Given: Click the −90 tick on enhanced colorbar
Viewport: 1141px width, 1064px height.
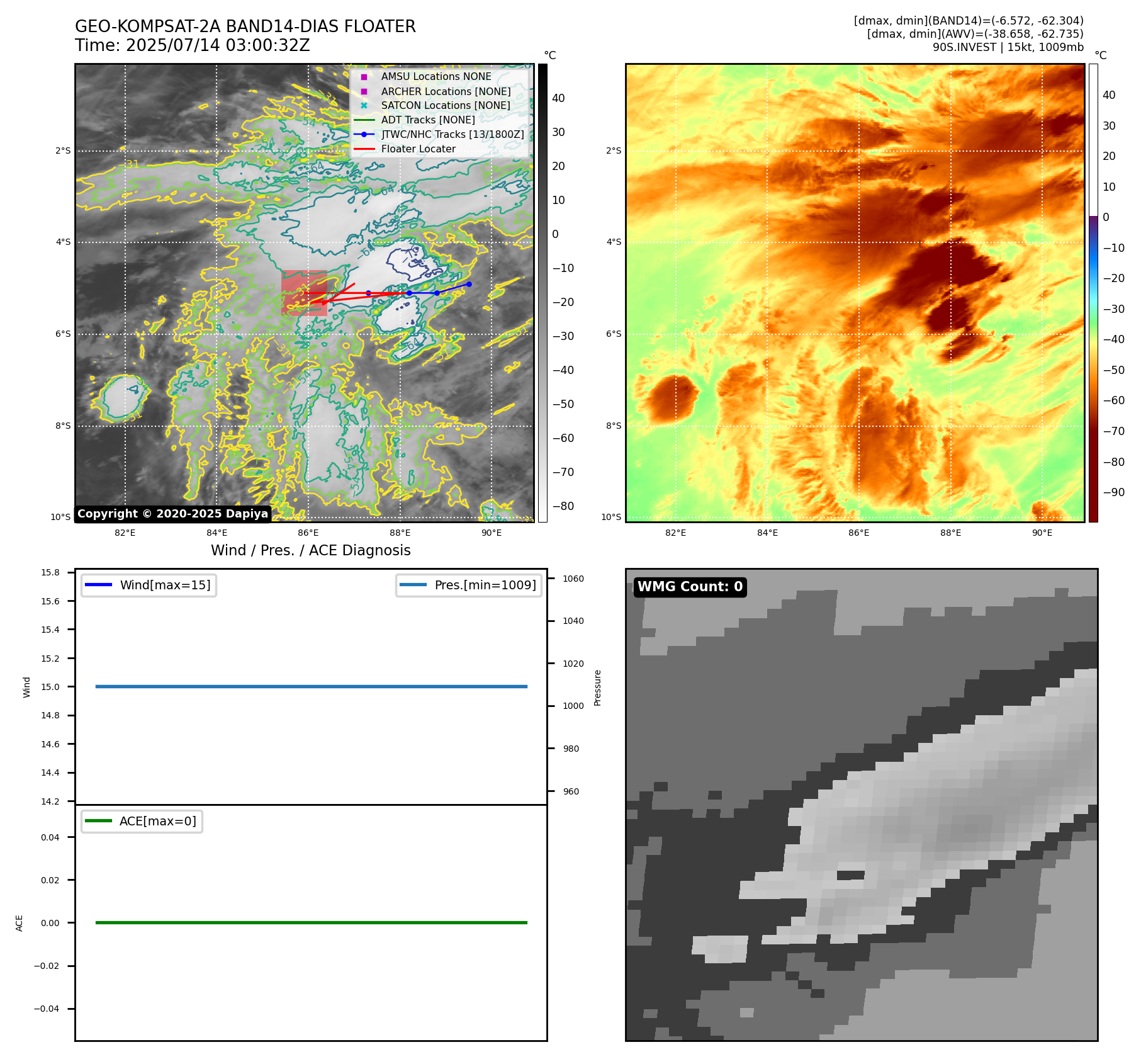Looking at the screenshot, I should point(1113,492).
